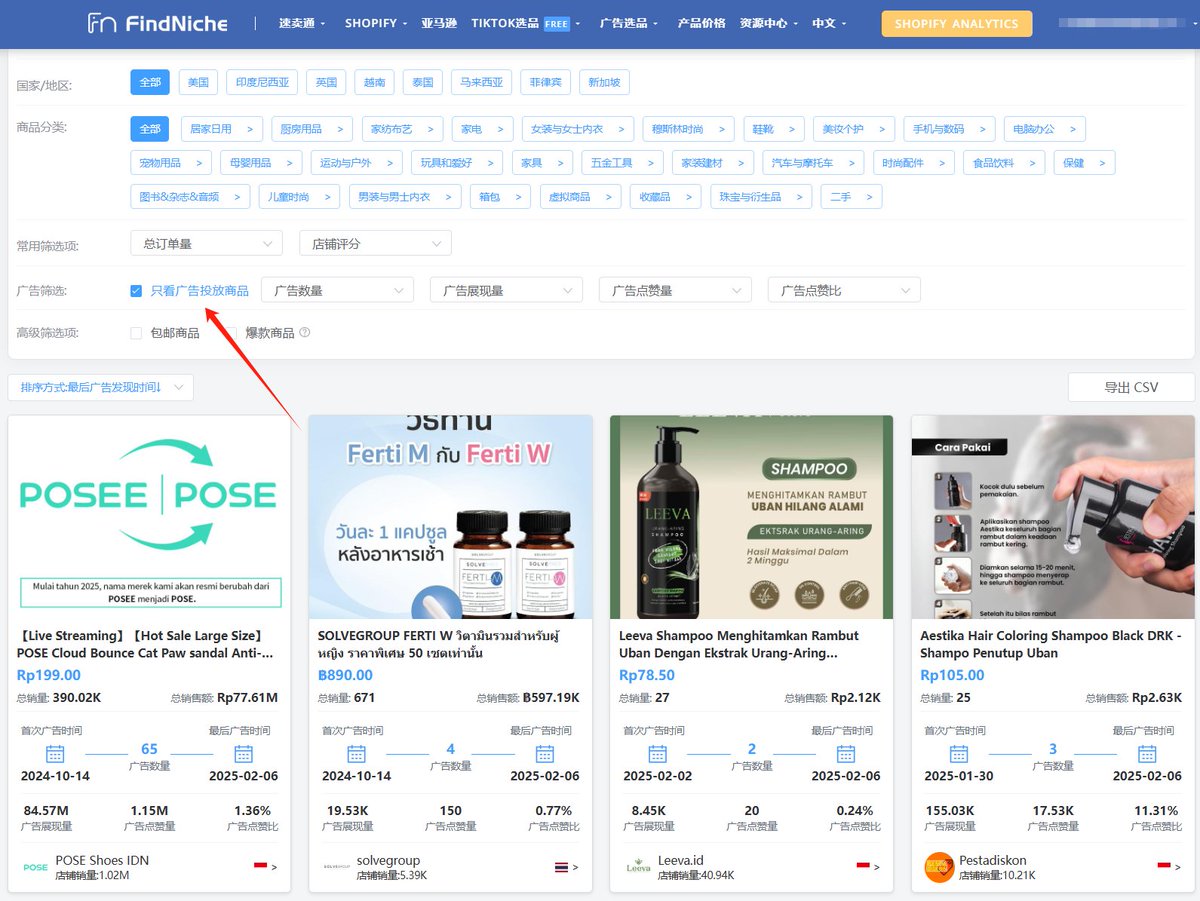Click first-ad-time calendar icon on Aestika Shampoo card
The width and height of the screenshot is (1200, 901).
959,753
